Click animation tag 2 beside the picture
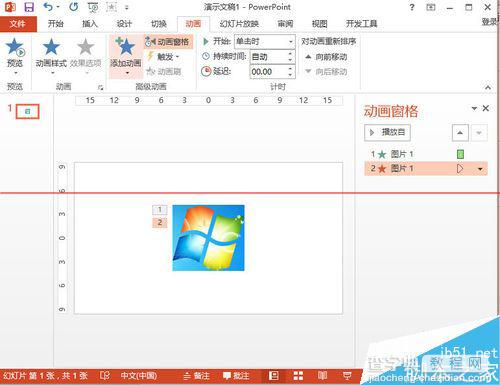Viewport: 500px width, 385px height. [x=160, y=222]
